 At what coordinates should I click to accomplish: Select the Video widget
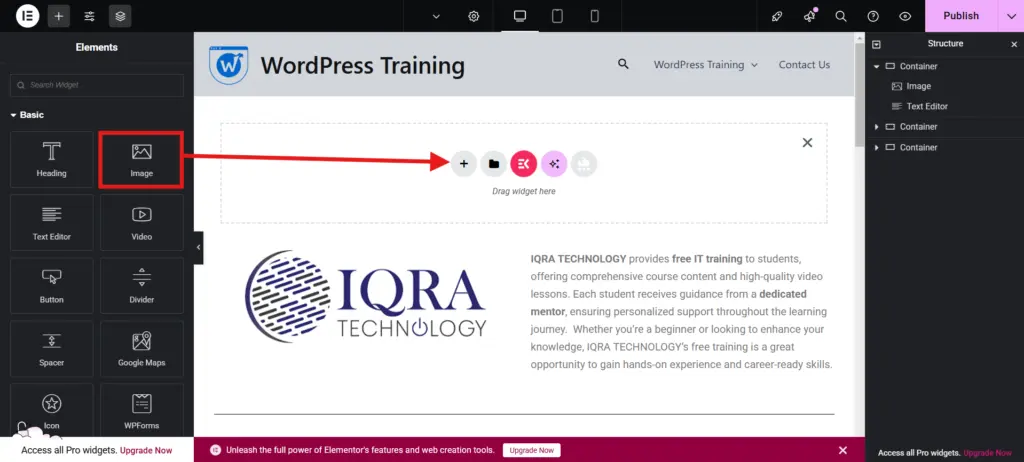[x=142, y=222]
